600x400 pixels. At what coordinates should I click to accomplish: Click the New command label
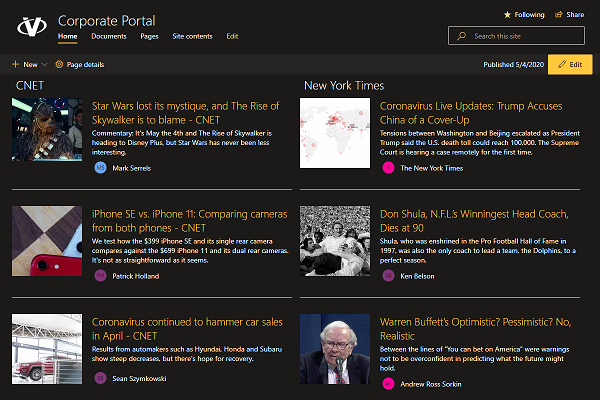click(30, 65)
